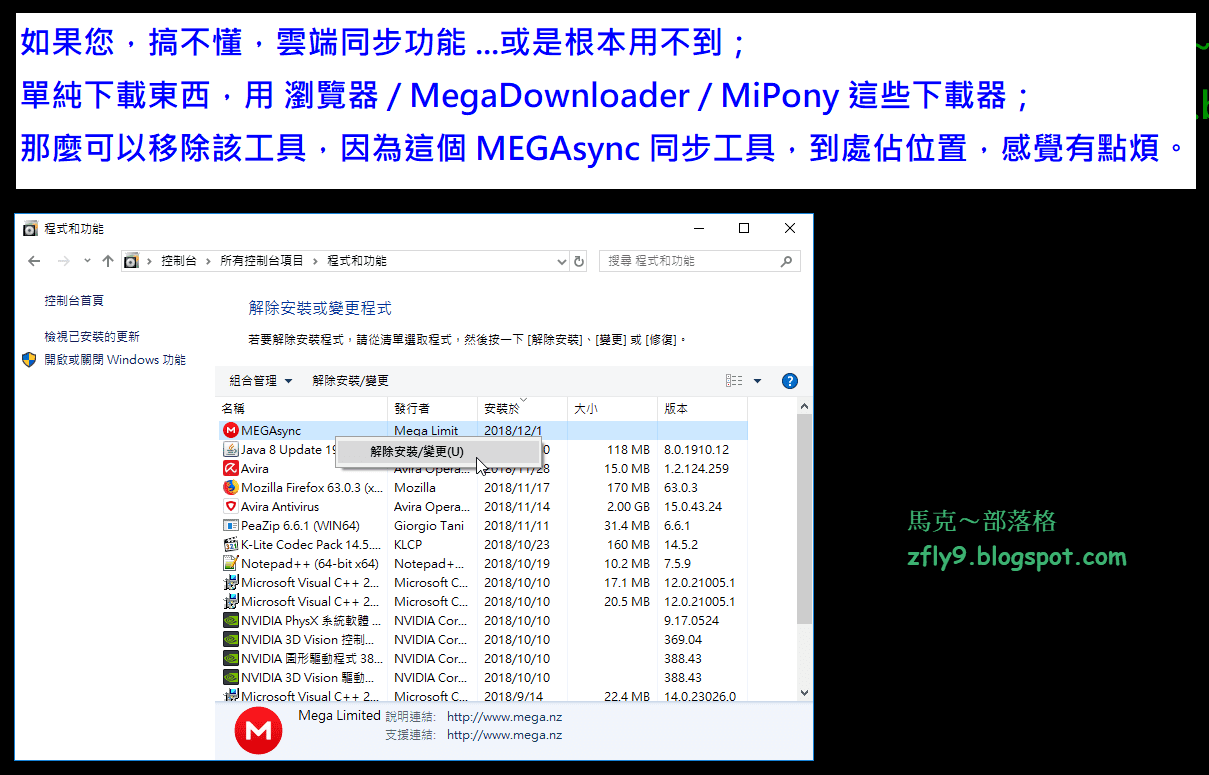Click version 369.04
1209x775 pixels.
point(683,640)
